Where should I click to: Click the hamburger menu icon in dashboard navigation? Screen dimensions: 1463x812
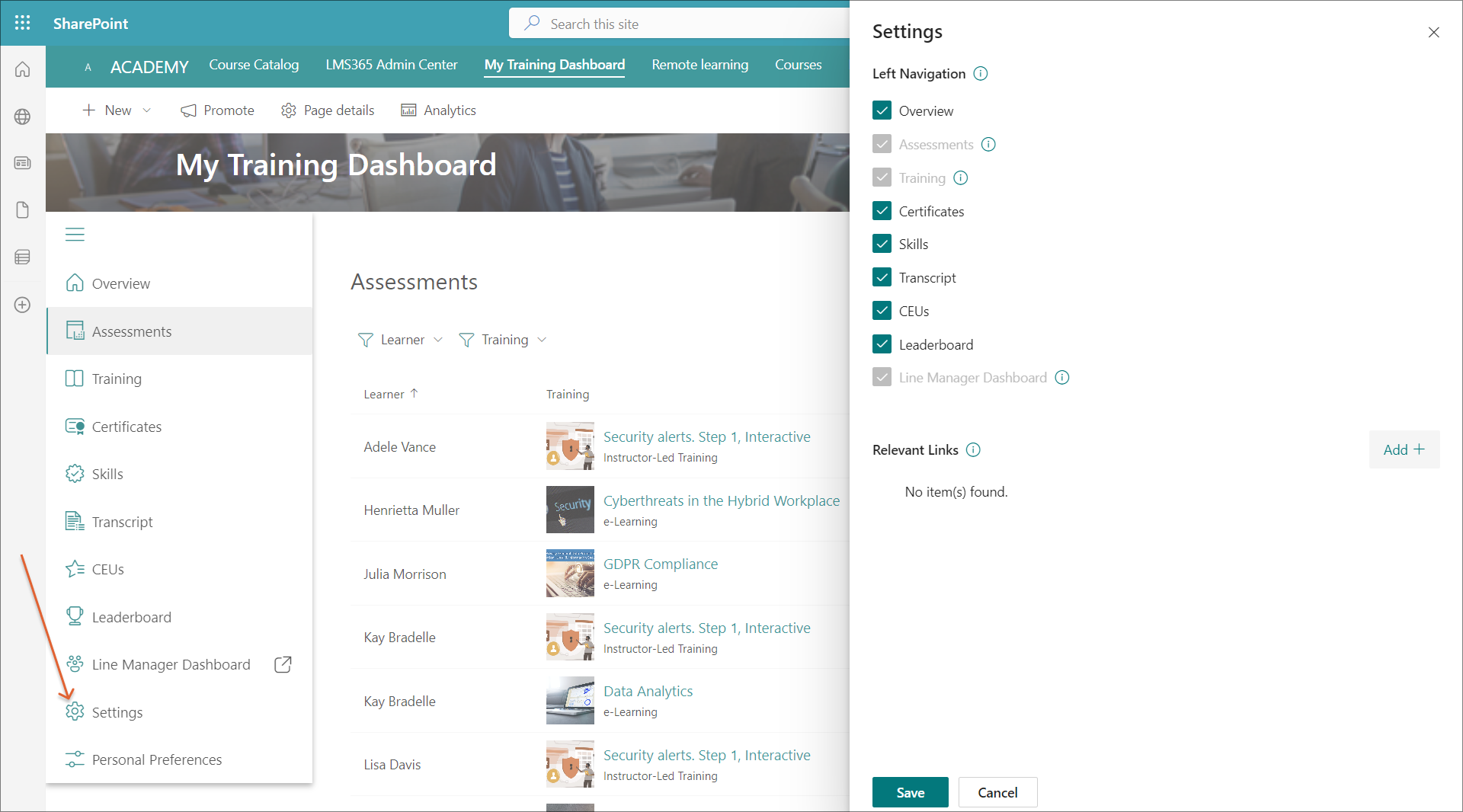click(x=75, y=235)
